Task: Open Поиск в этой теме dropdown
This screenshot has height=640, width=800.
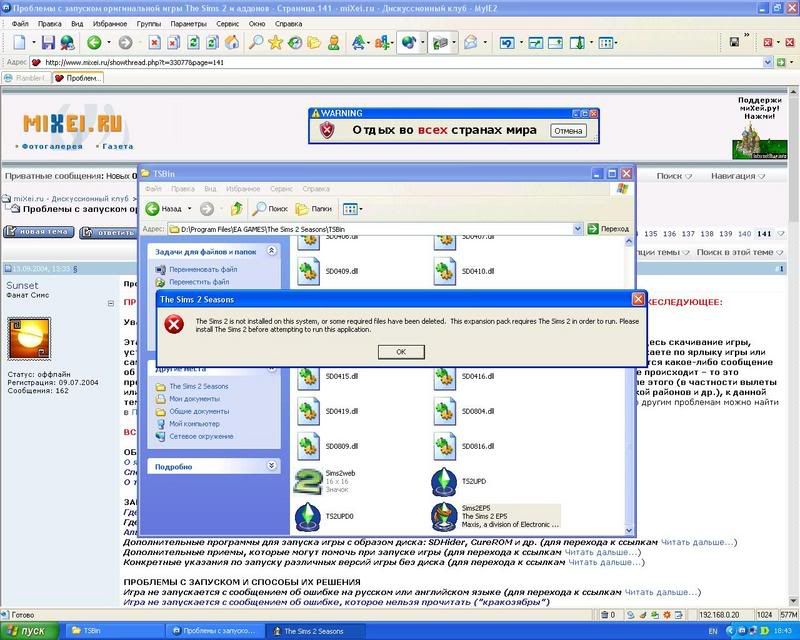Action: point(739,252)
